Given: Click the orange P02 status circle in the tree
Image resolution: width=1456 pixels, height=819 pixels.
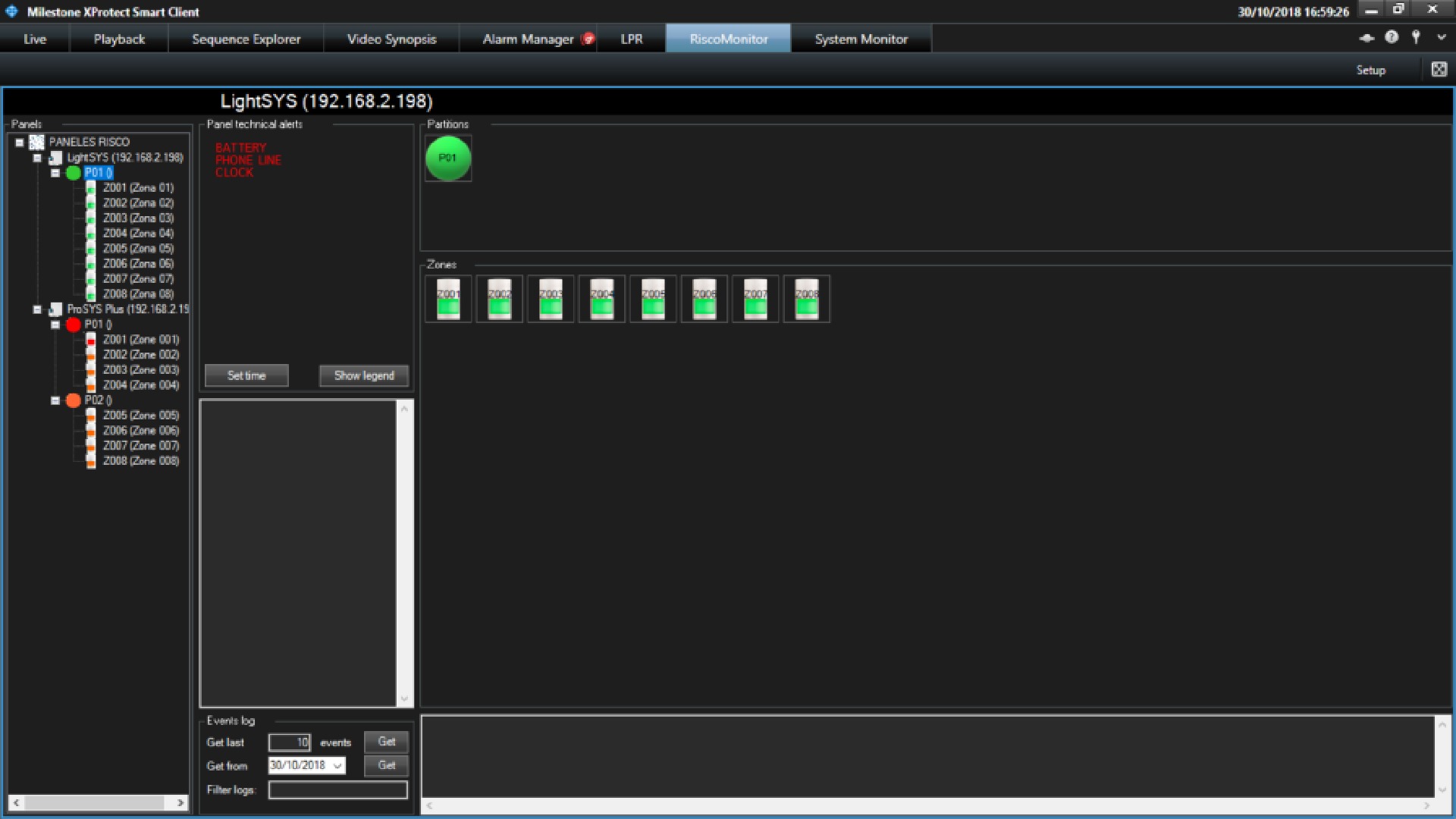Looking at the screenshot, I should [73, 400].
